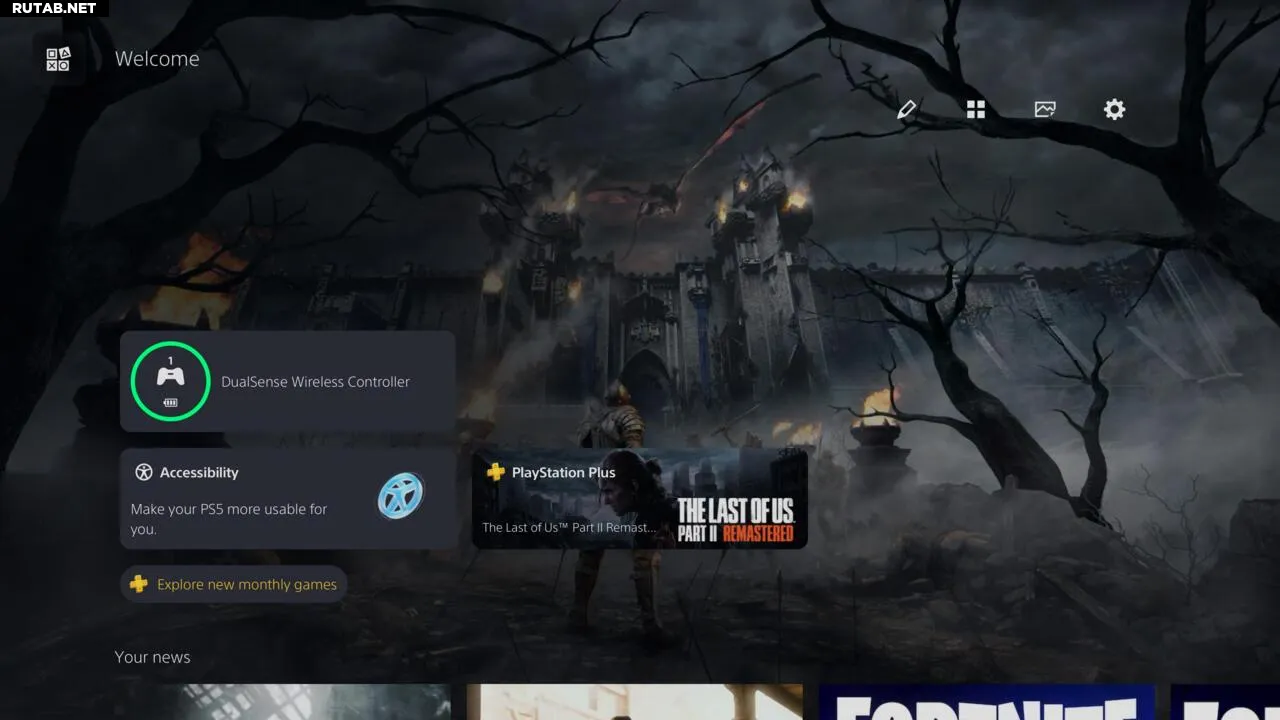Open the second news thumbnail
Screen dimensions: 1280x720
[x=634, y=702]
